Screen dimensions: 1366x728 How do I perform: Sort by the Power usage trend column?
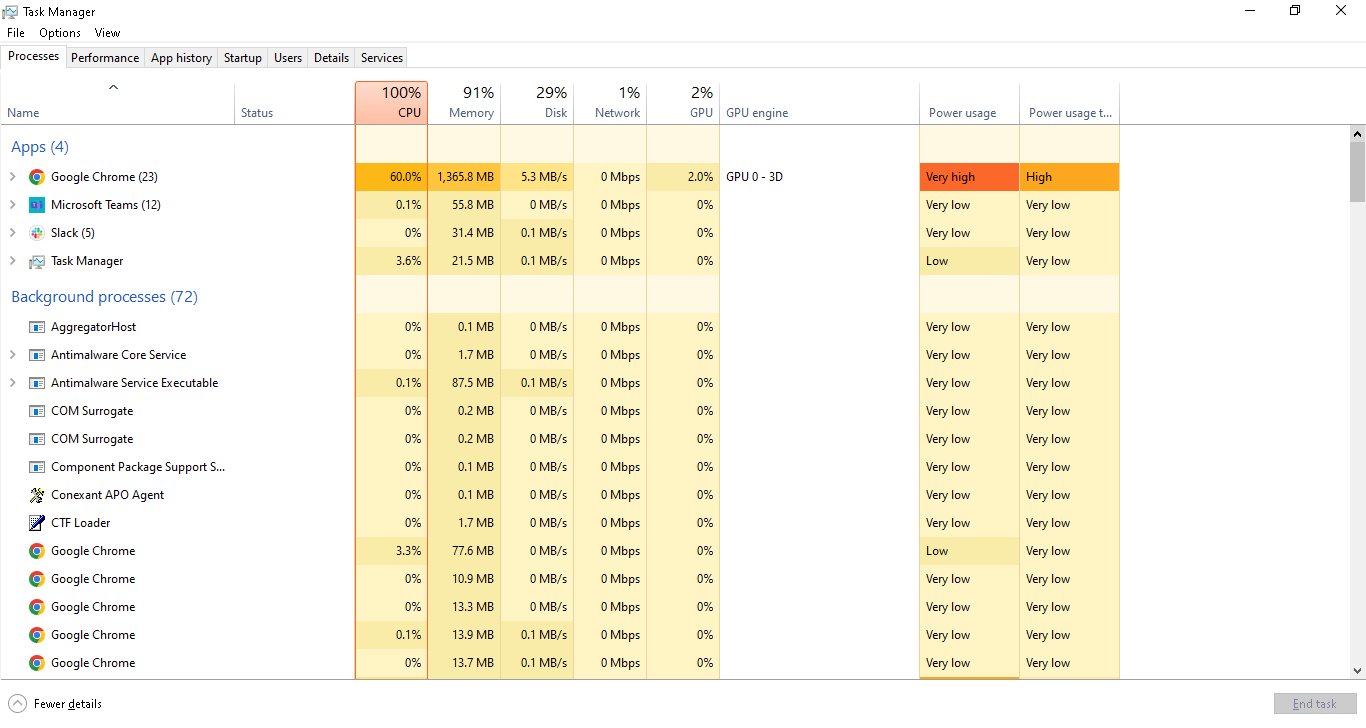(x=1070, y=103)
